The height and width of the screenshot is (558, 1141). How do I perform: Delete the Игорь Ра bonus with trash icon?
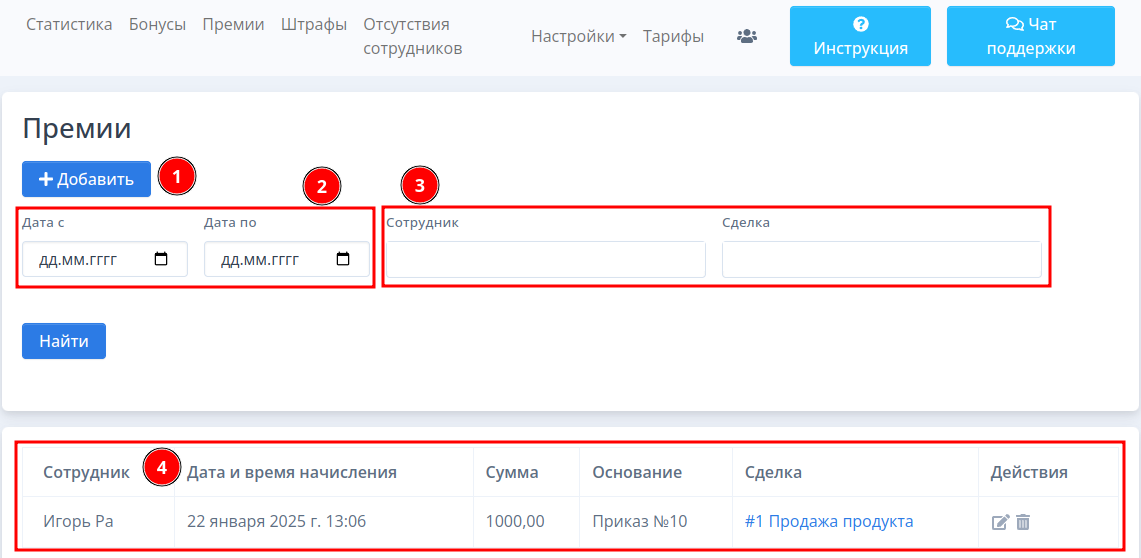click(1023, 522)
